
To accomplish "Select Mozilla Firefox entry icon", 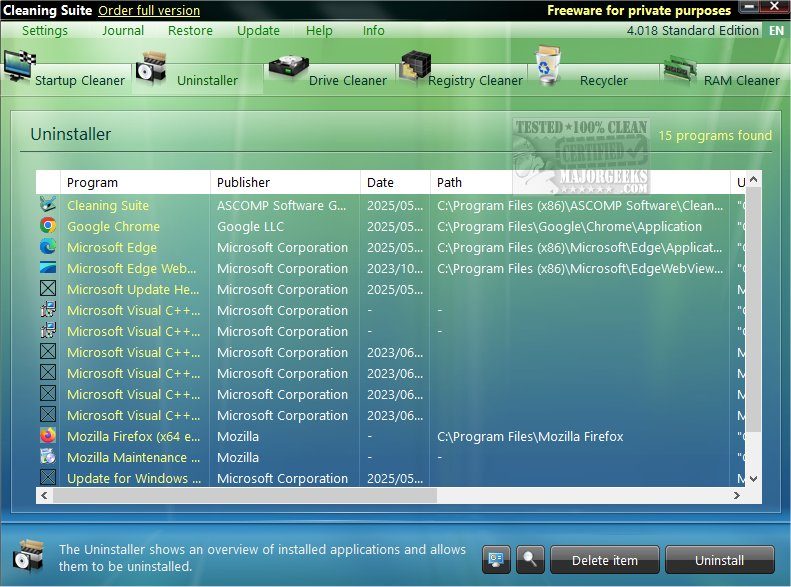I will [x=48, y=436].
